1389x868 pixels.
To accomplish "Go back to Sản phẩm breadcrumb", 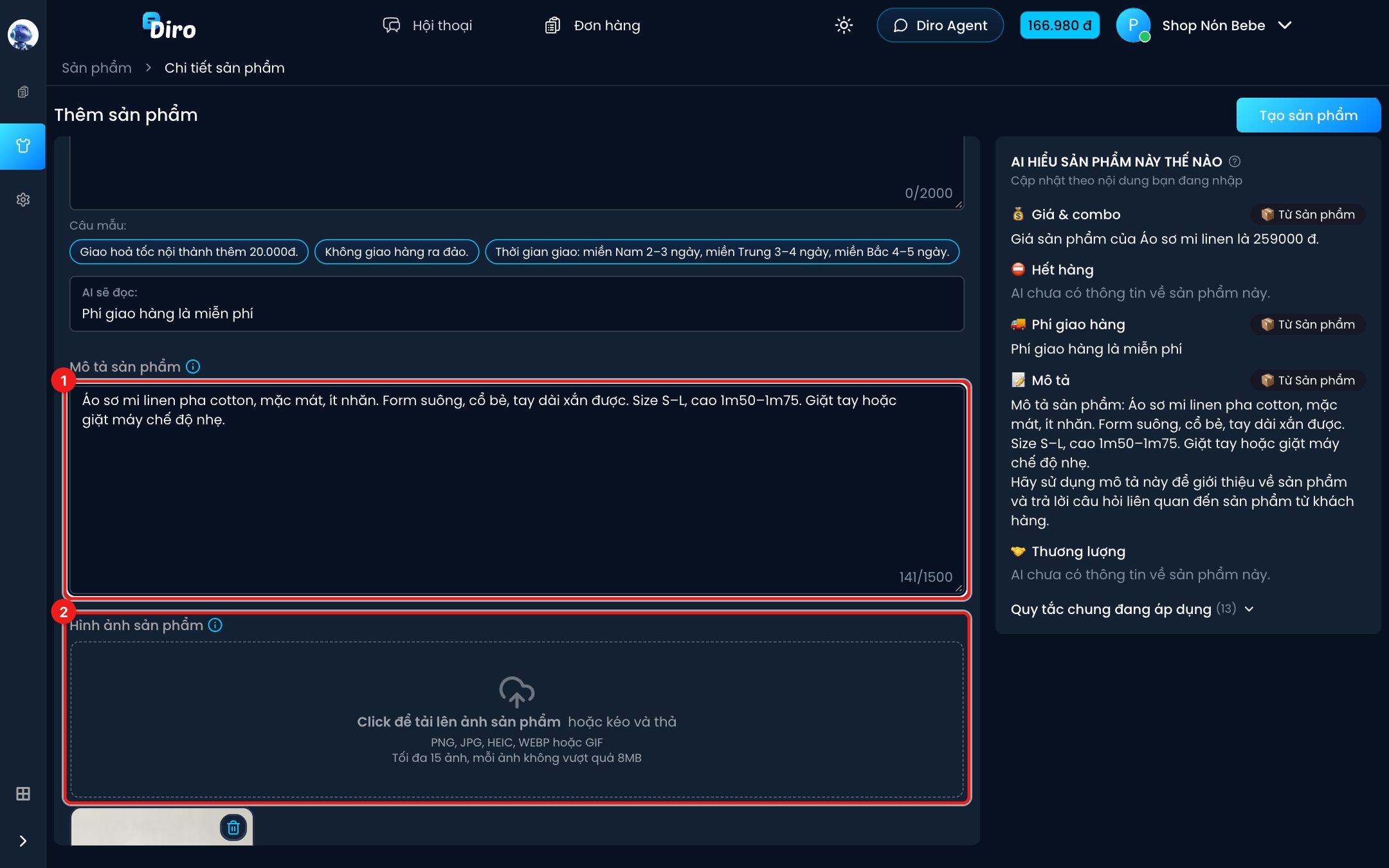I will [96, 68].
